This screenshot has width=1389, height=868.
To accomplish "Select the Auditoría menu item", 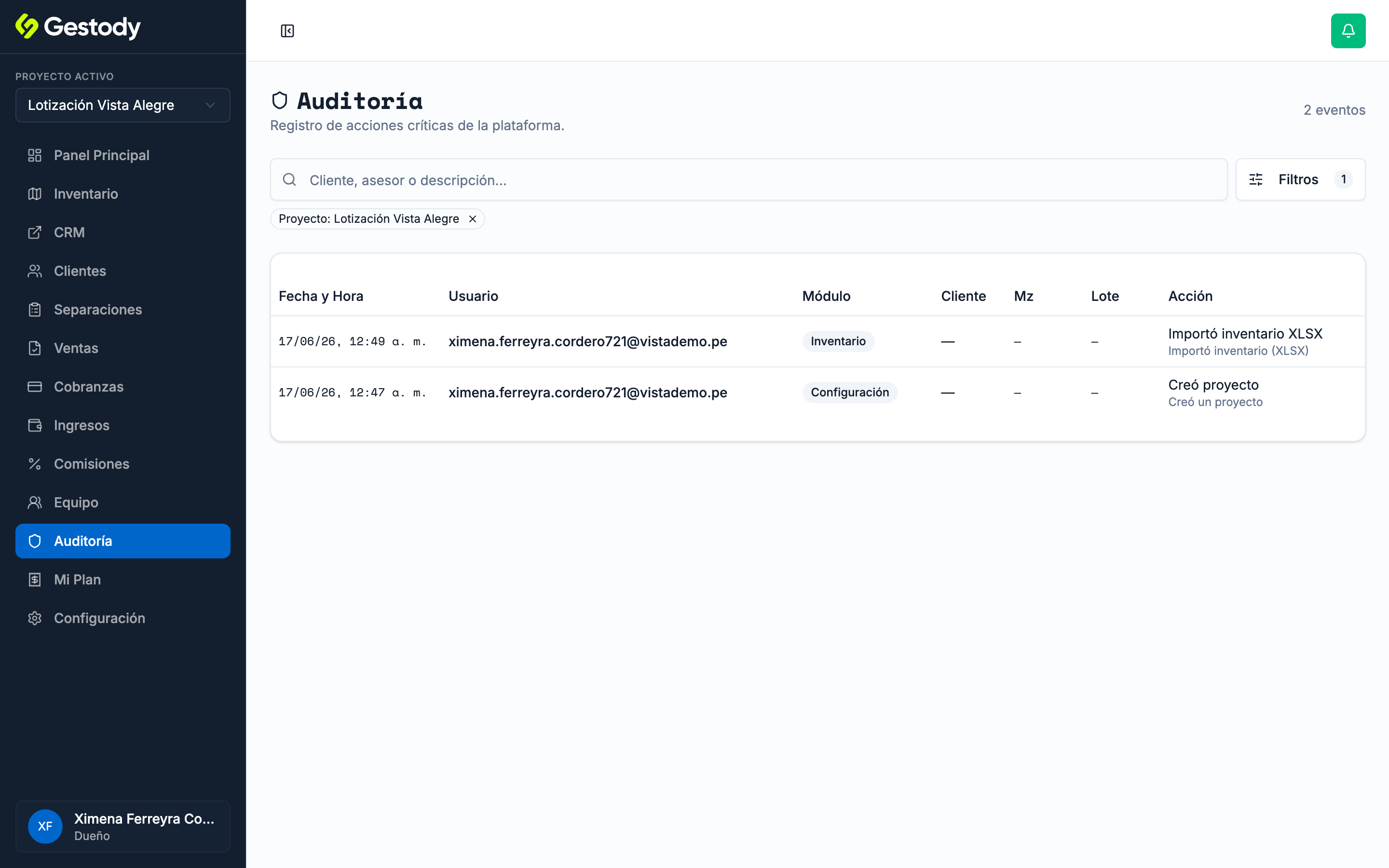I will (x=123, y=541).
